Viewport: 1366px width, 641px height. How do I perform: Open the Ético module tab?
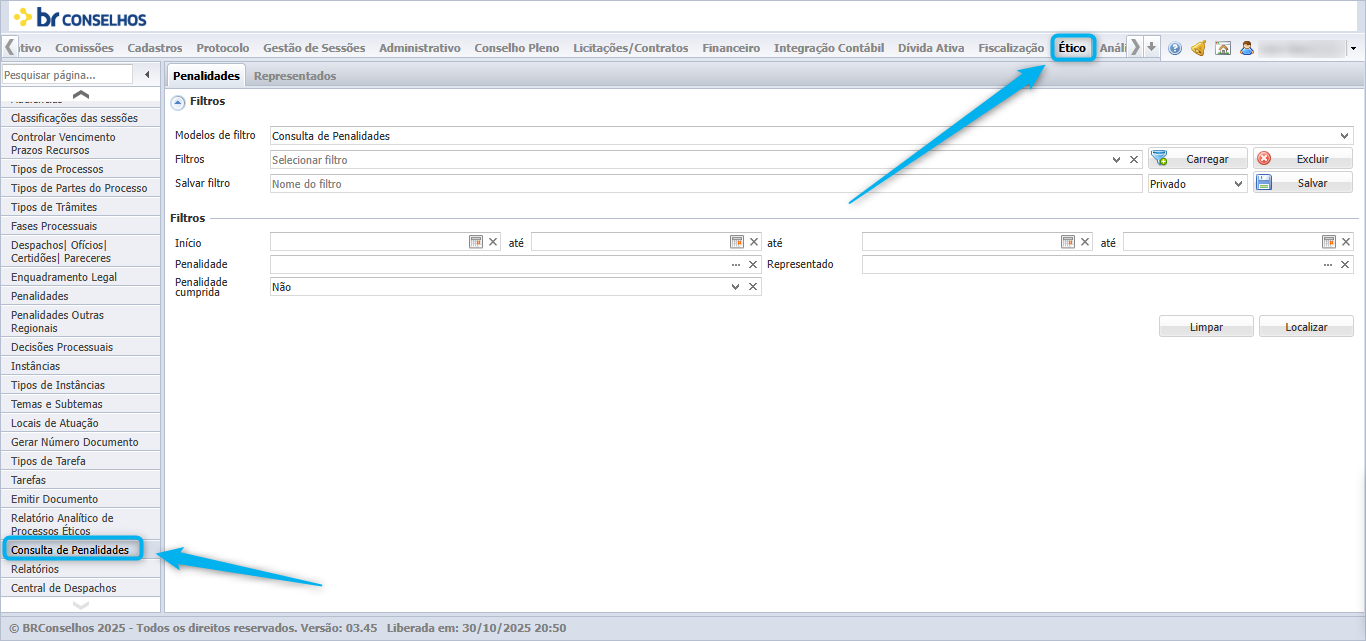click(1072, 48)
